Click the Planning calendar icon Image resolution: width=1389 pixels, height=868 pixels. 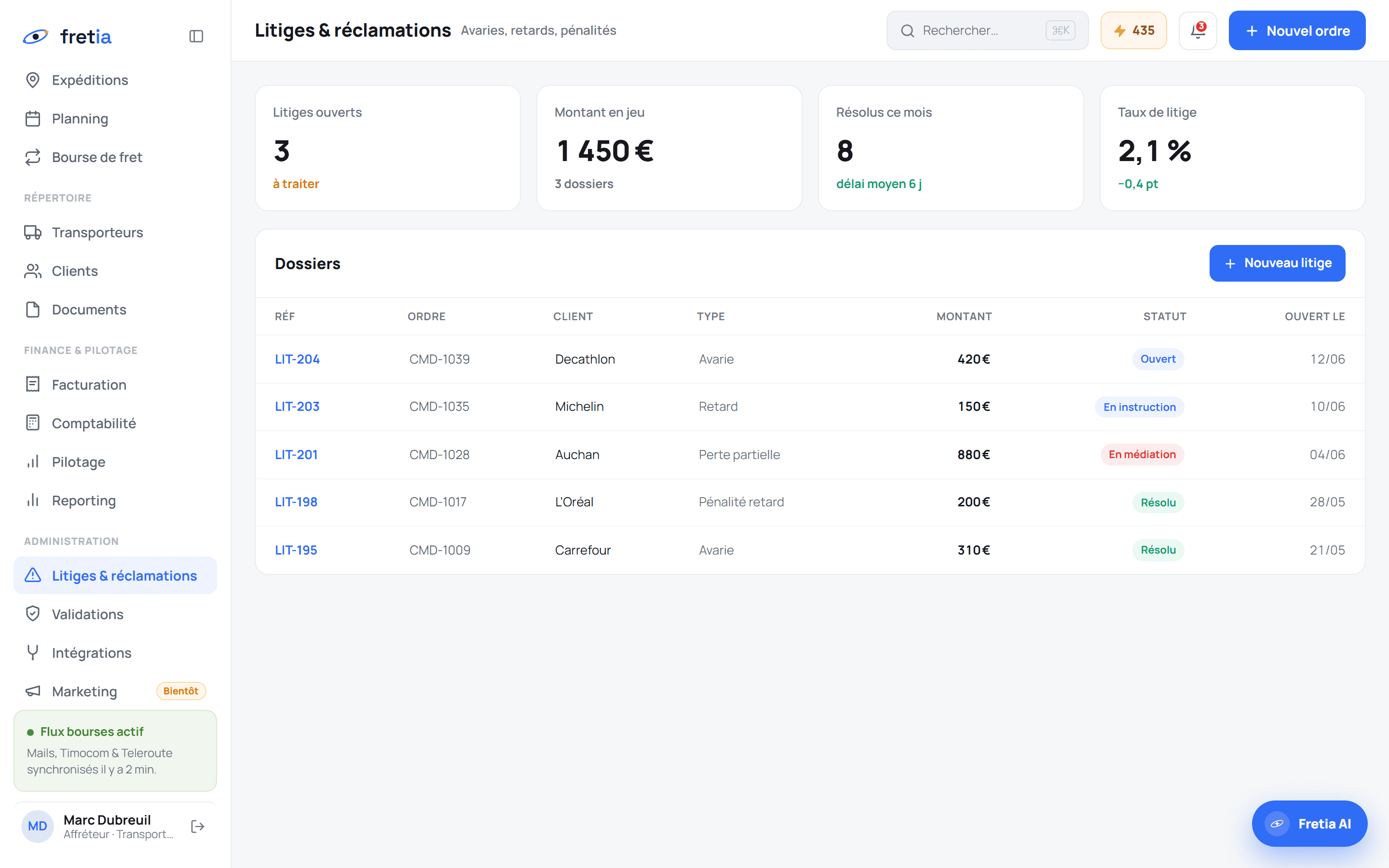point(33,118)
